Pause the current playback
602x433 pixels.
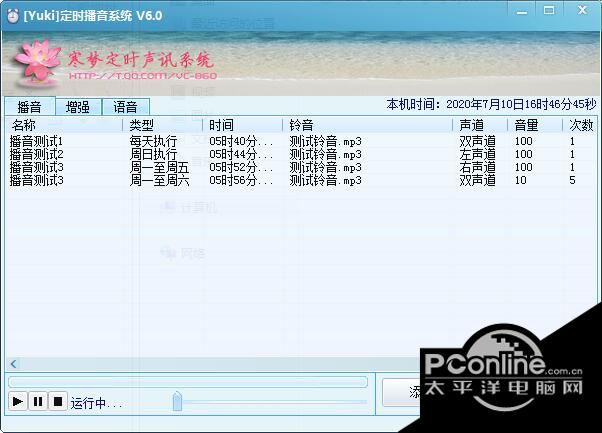pos(38,402)
